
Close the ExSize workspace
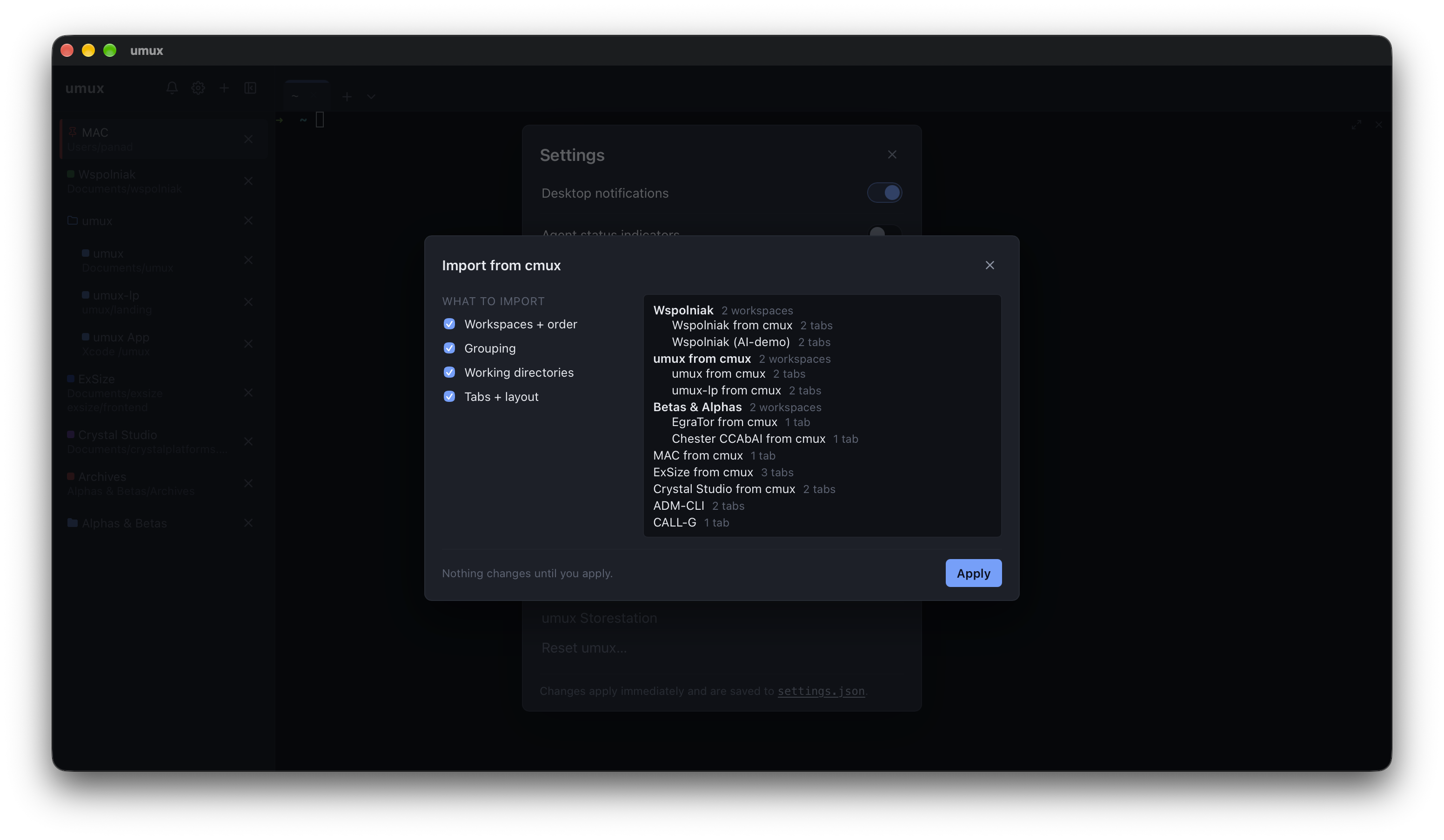pos(248,393)
